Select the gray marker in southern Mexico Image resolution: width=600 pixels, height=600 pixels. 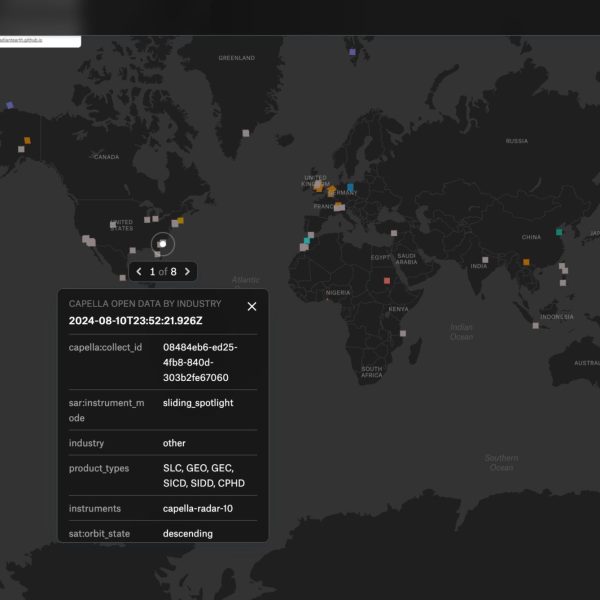tap(122, 278)
